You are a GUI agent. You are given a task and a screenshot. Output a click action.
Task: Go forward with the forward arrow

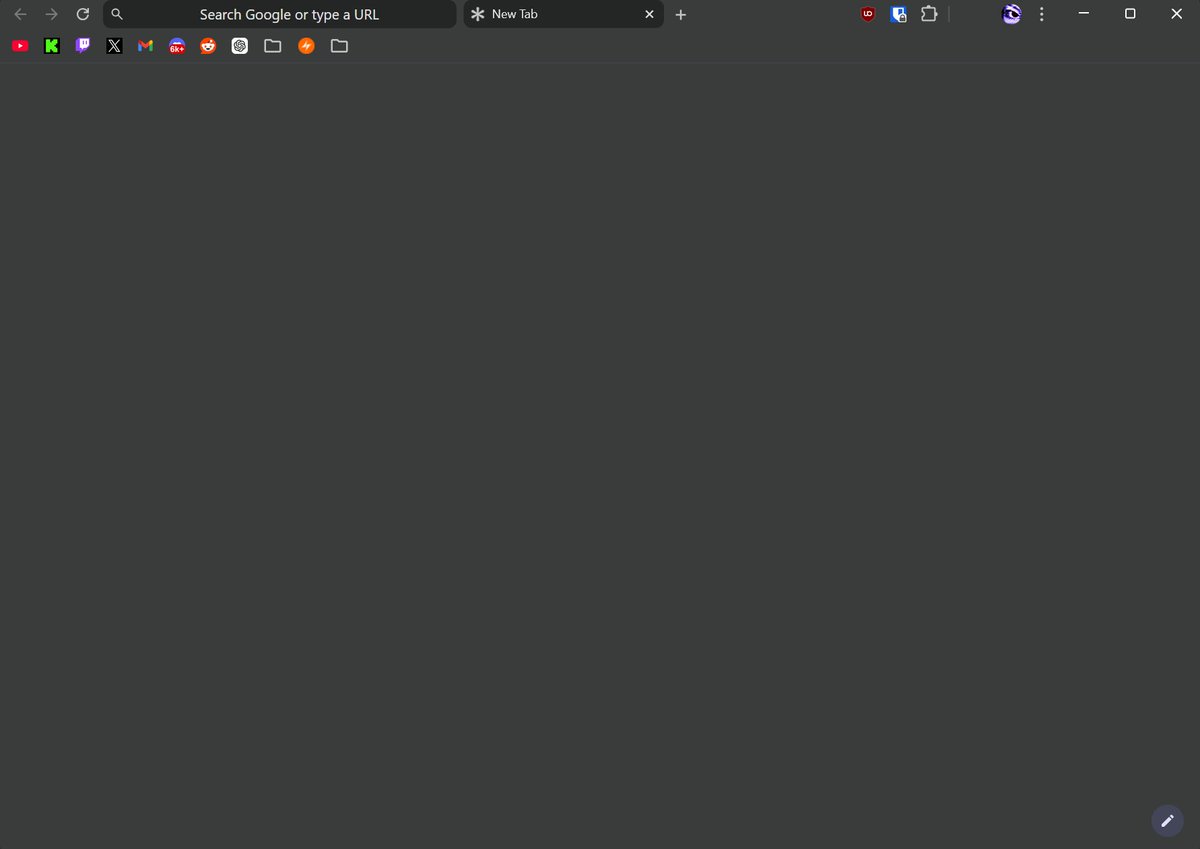coord(52,14)
